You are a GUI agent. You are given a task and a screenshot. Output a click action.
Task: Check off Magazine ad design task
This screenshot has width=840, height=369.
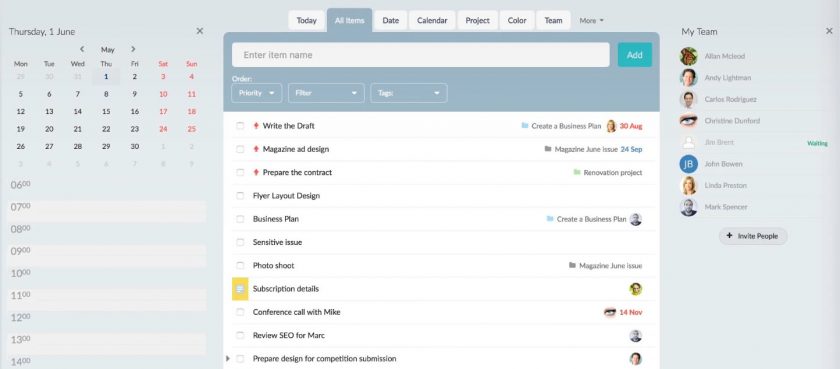click(240, 149)
